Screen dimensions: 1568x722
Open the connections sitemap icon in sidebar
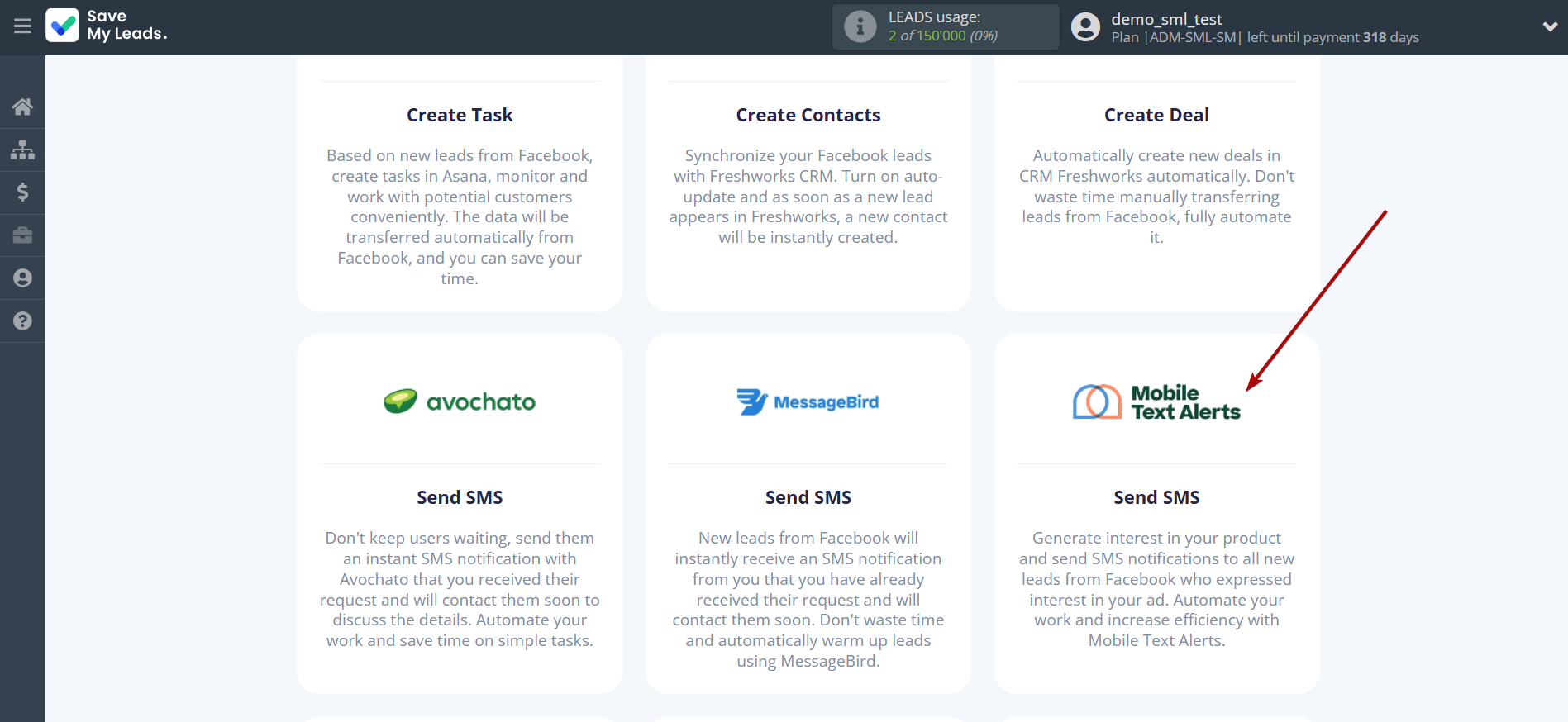pyautogui.click(x=22, y=150)
